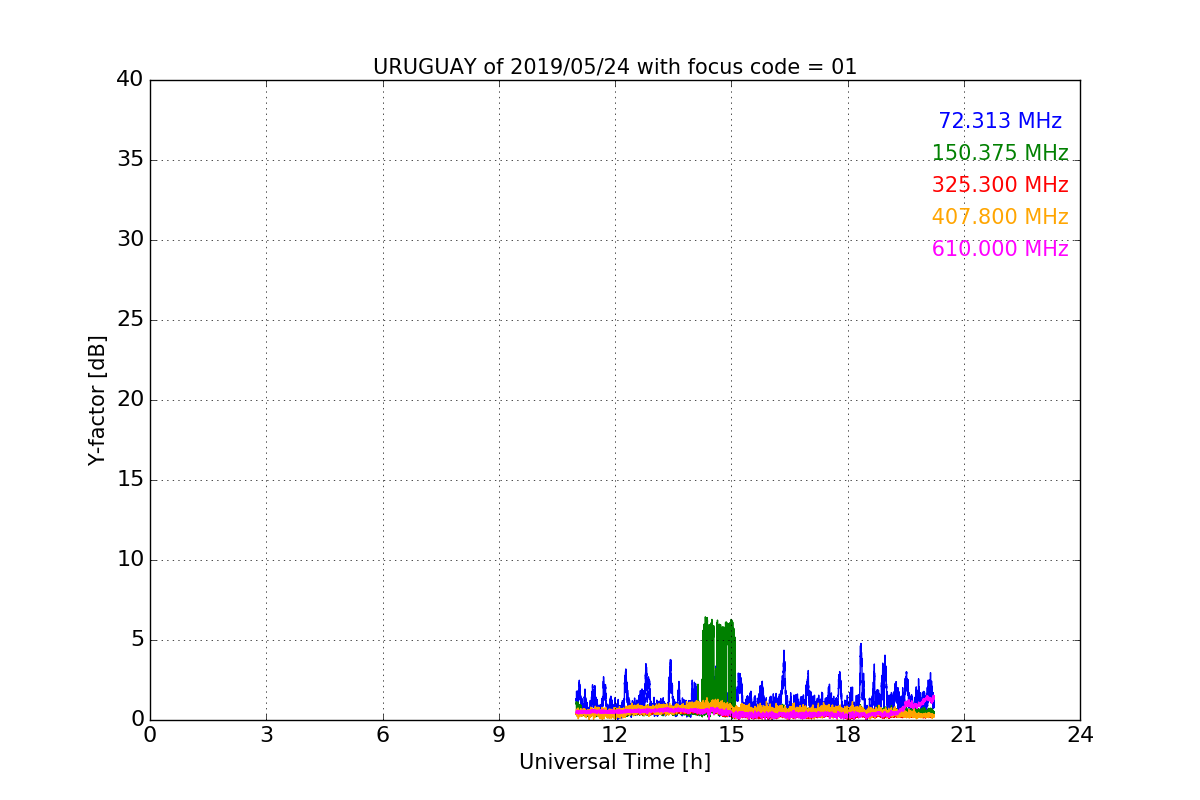Click y-axis tick value 40
The image size is (1200, 800).
(130, 79)
